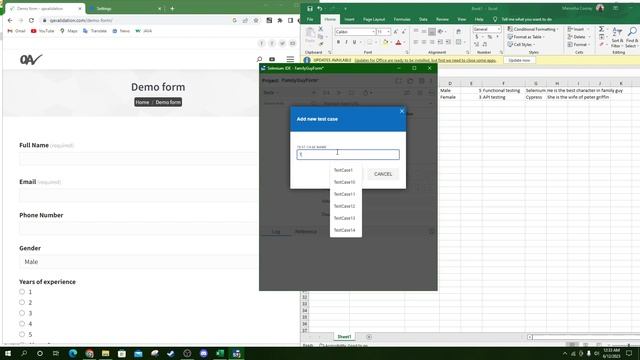This screenshot has height=360, width=640.
Task: Open the General number format dropdown
Action: coord(498,29)
